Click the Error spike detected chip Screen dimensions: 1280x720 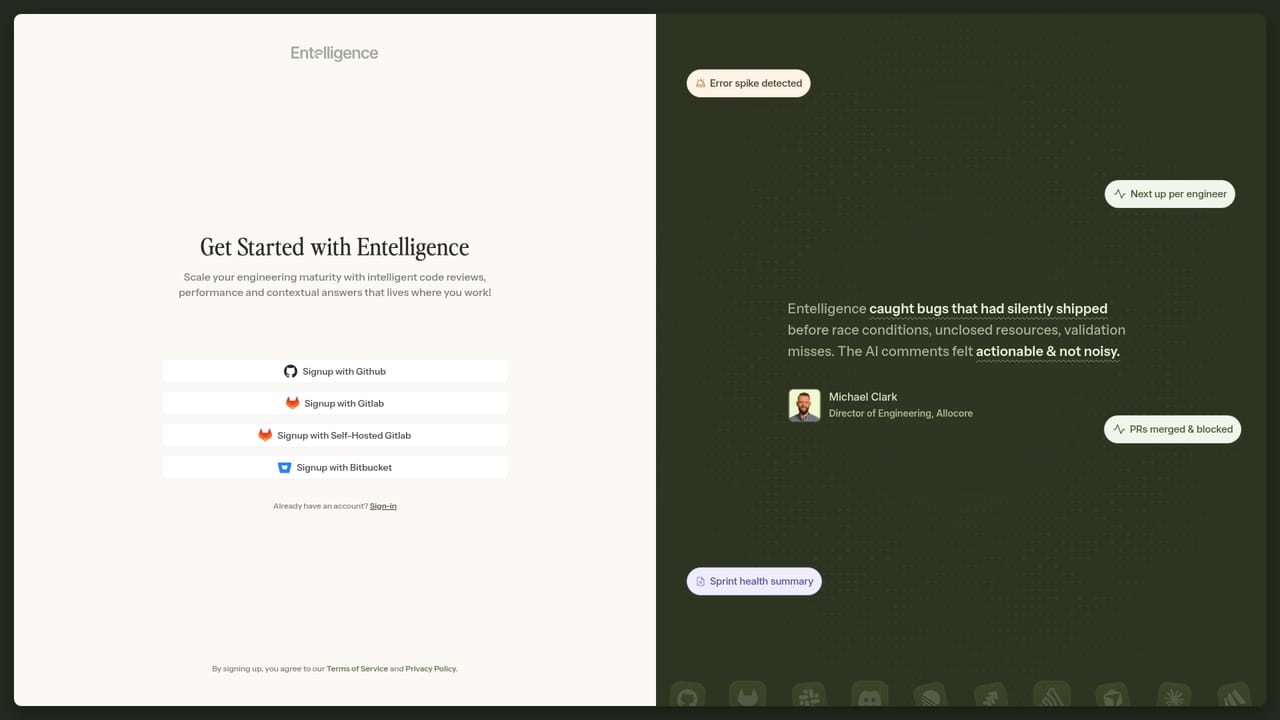click(x=748, y=83)
